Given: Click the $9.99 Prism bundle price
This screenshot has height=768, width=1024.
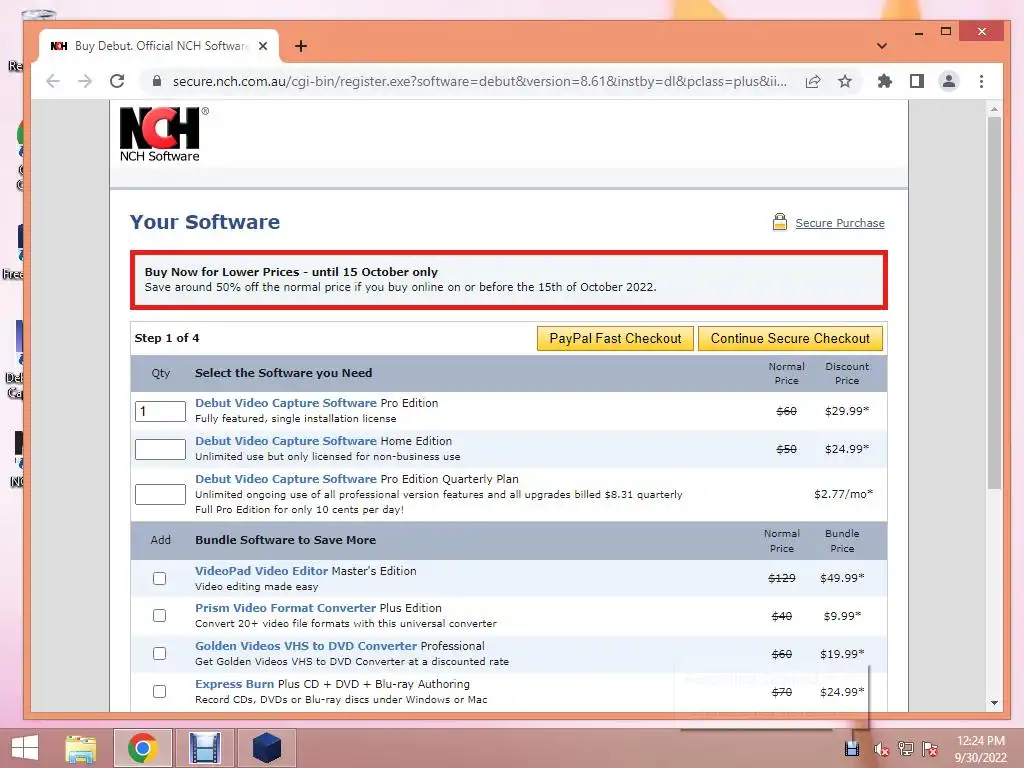Looking at the screenshot, I should [842, 616].
